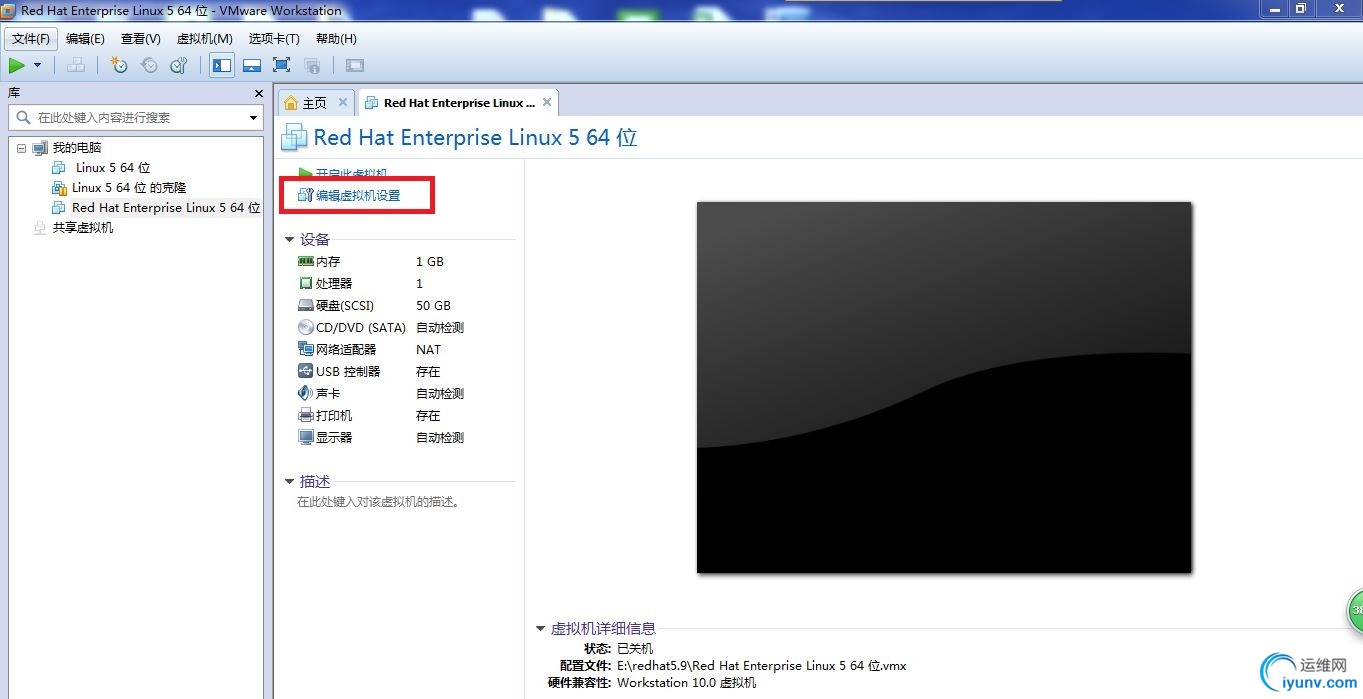Open the 选项卡(T) menu
Viewport: 1363px width, 699px height.
pyautogui.click(x=274, y=39)
